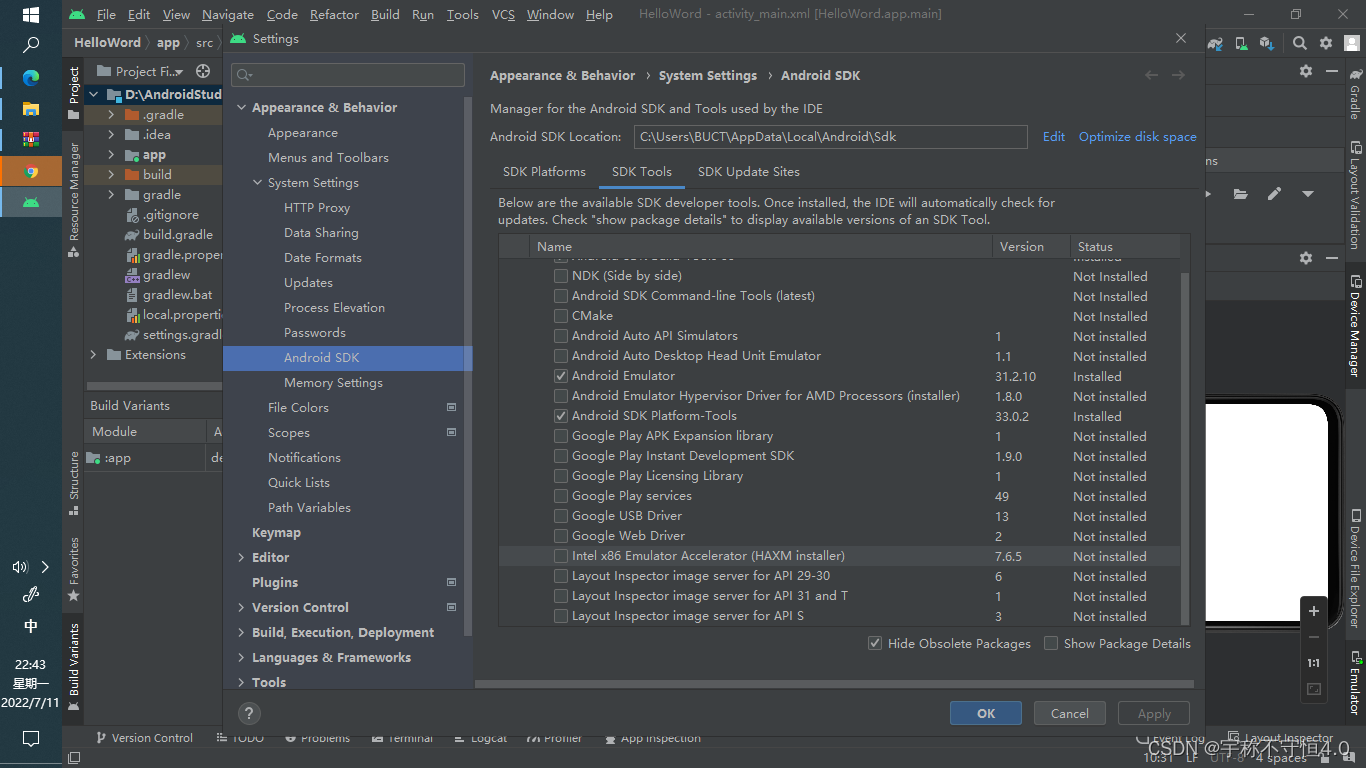Expand Build, Execution, Deployment group
Screen dimensions: 1366x768
(x=241, y=632)
